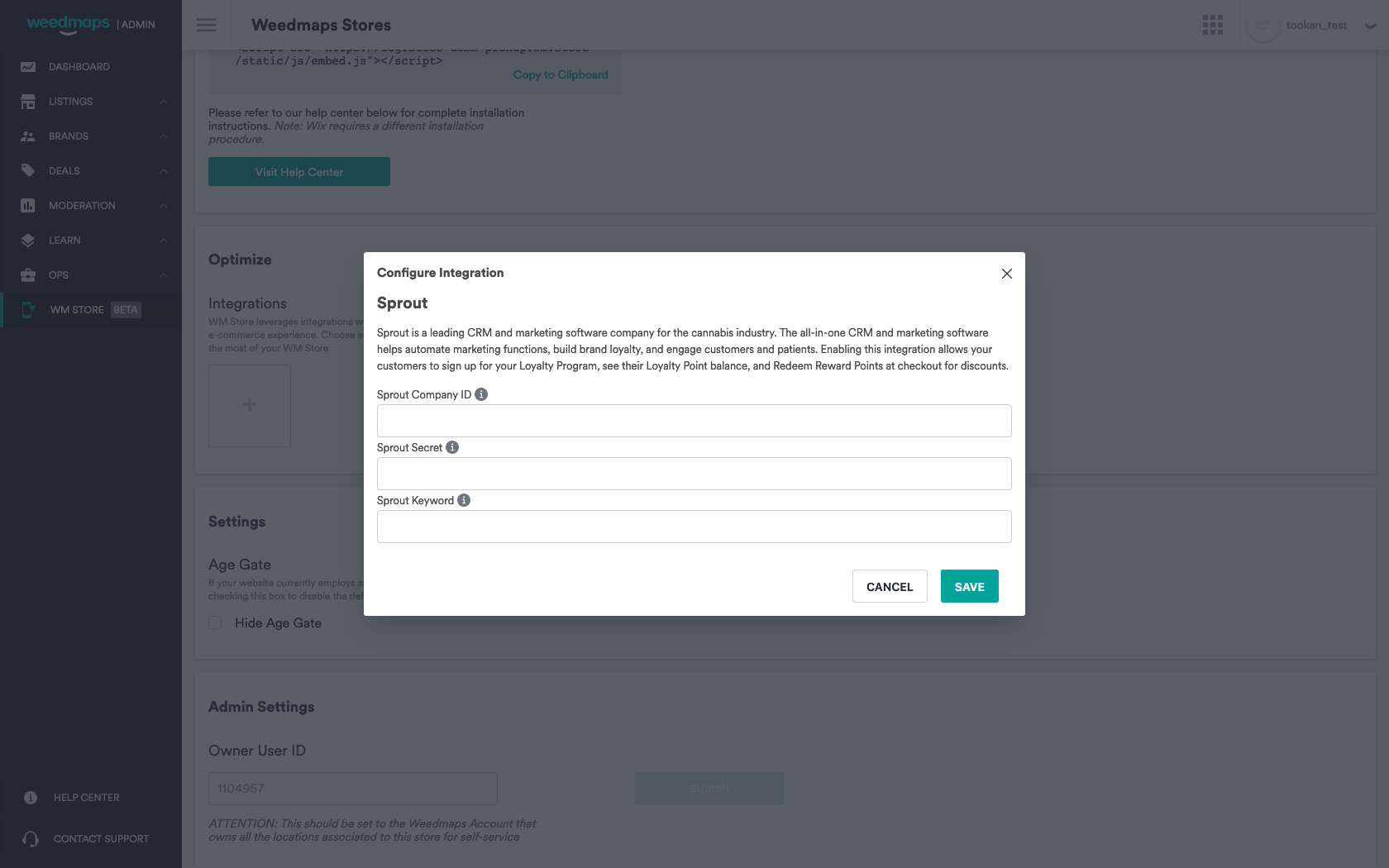The image size is (1389, 868).
Task: Open the Moderation chart icon
Action: pos(28,205)
